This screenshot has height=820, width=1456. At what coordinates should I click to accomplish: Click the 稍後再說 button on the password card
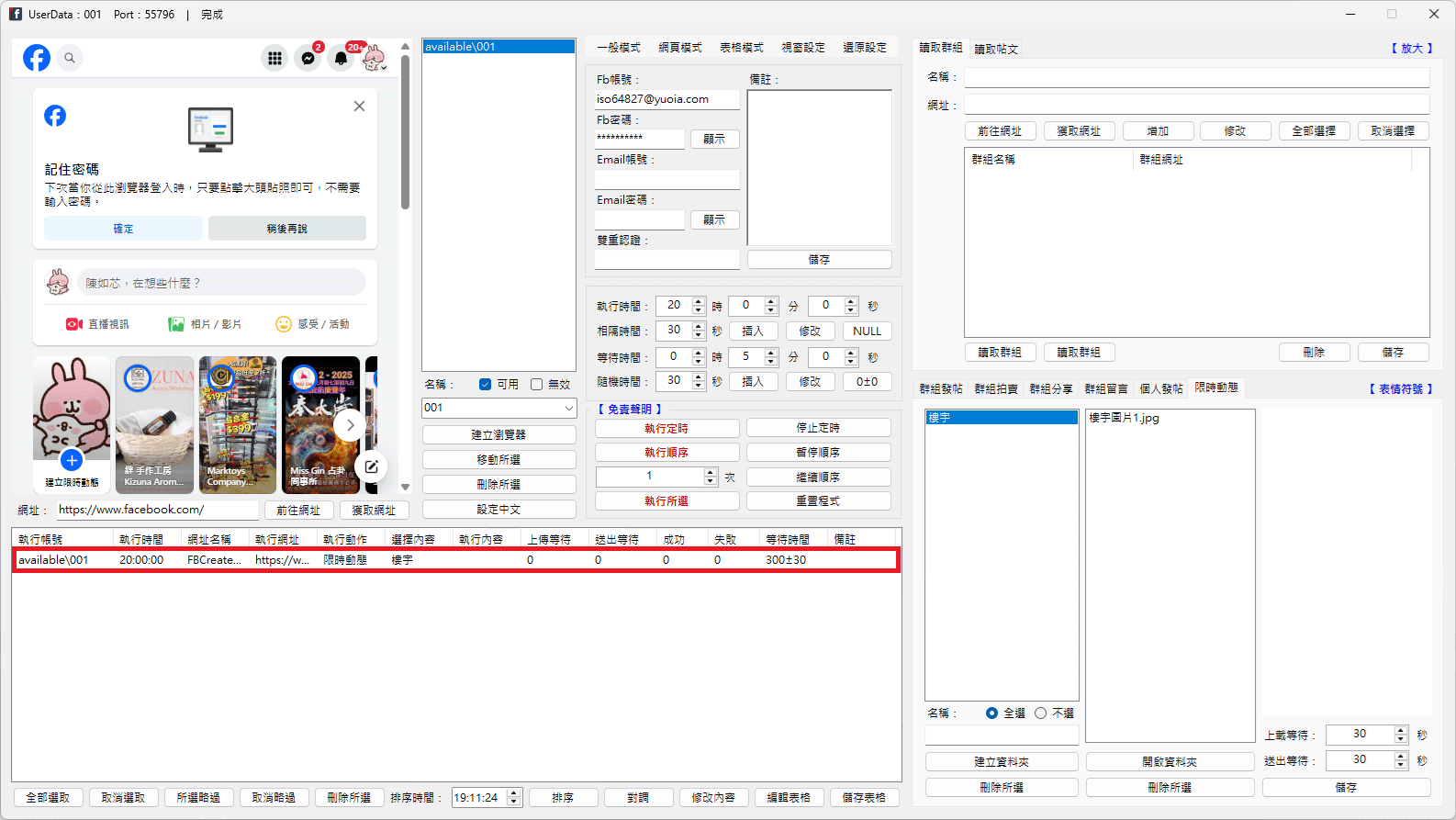tap(287, 229)
